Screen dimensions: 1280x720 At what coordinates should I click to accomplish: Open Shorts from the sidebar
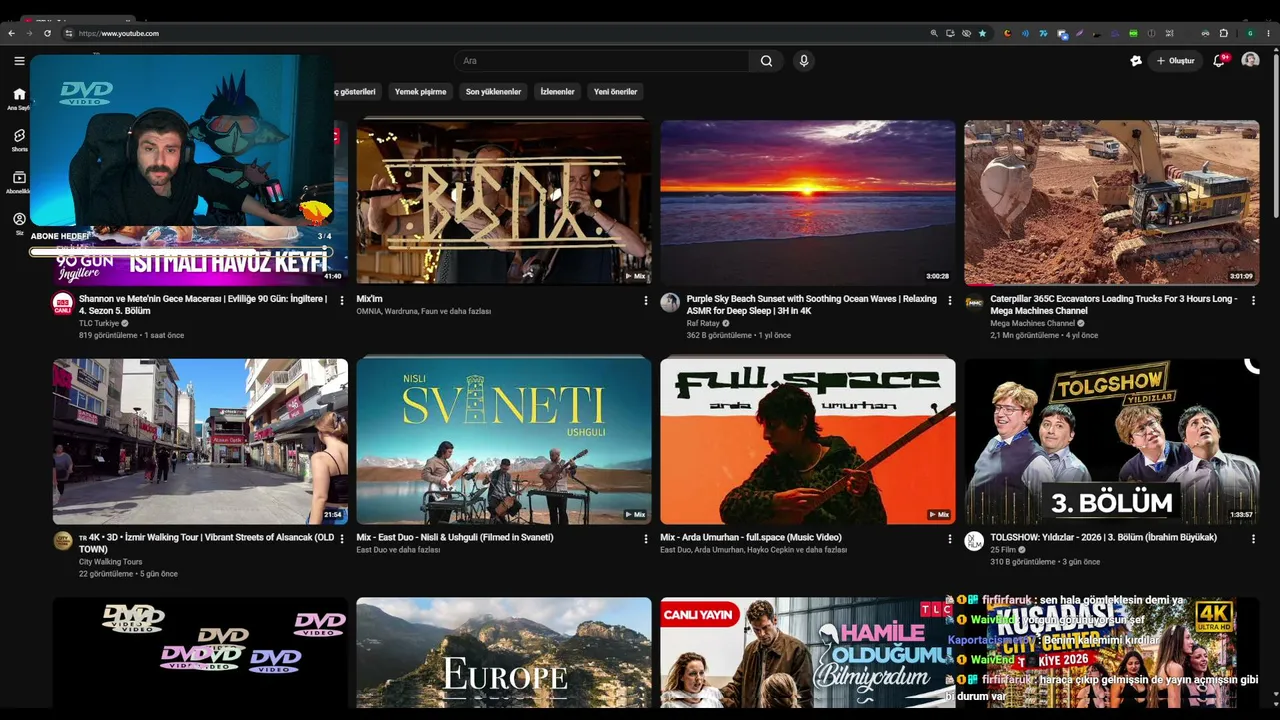(x=19, y=139)
